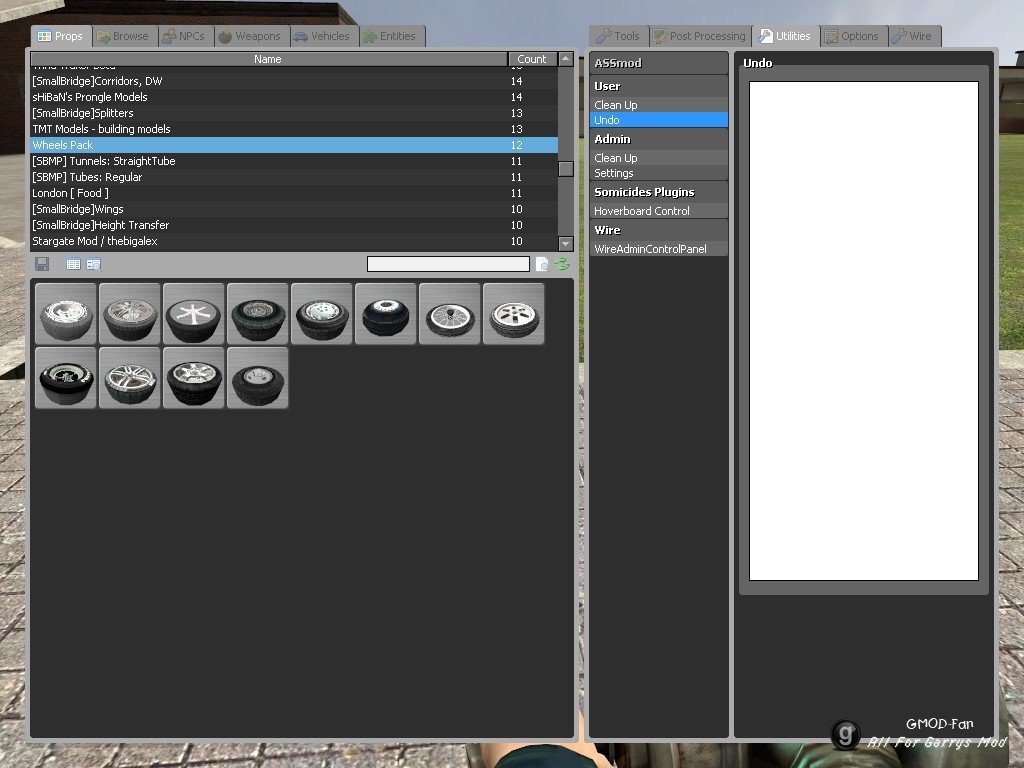Select TMT Models - building models row

click(294, 129)
